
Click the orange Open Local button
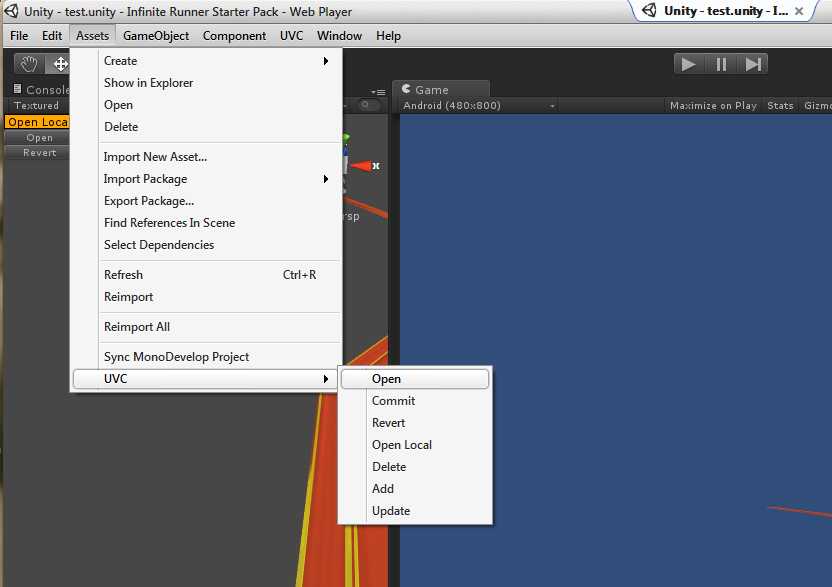point(37,122)
